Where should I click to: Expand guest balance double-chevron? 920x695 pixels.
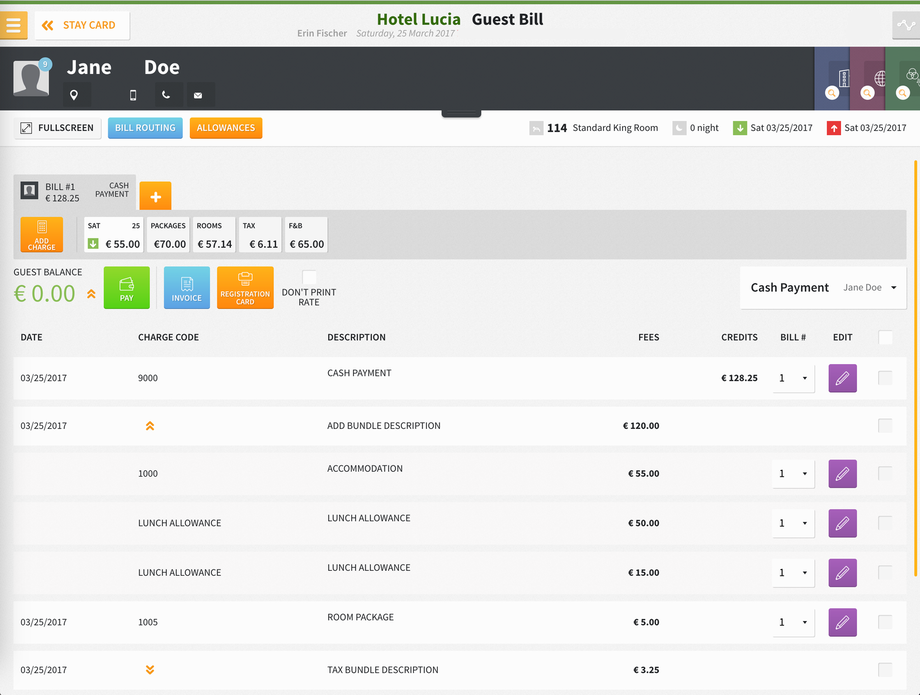(x=91, y=294)
